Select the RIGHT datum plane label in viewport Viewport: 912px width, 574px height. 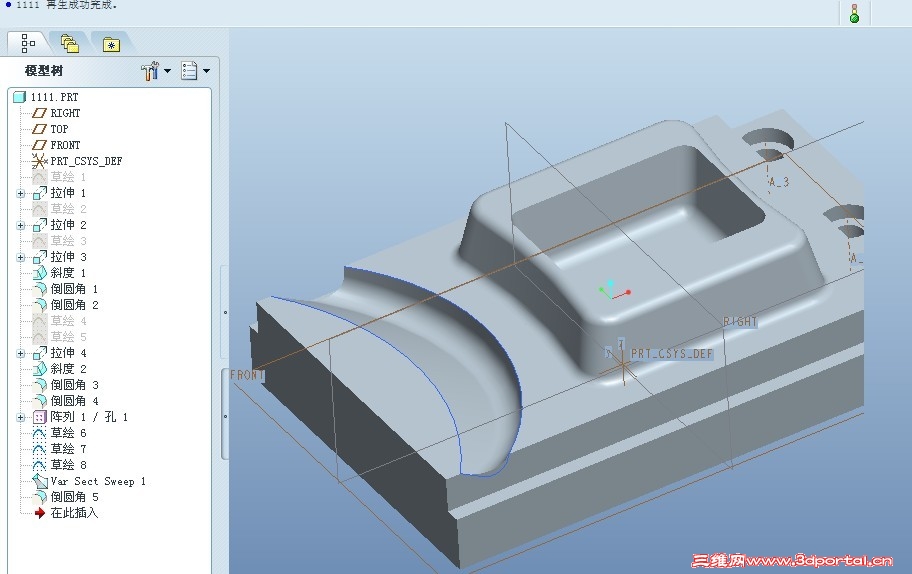740,322
